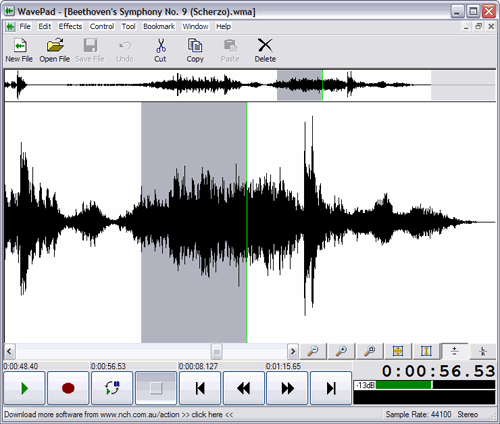Image resolution: width=500 pixels, height=424 pixels.
Task: Click the zoom-to-selection magnifier icon
Action: (x=370, y=351)
